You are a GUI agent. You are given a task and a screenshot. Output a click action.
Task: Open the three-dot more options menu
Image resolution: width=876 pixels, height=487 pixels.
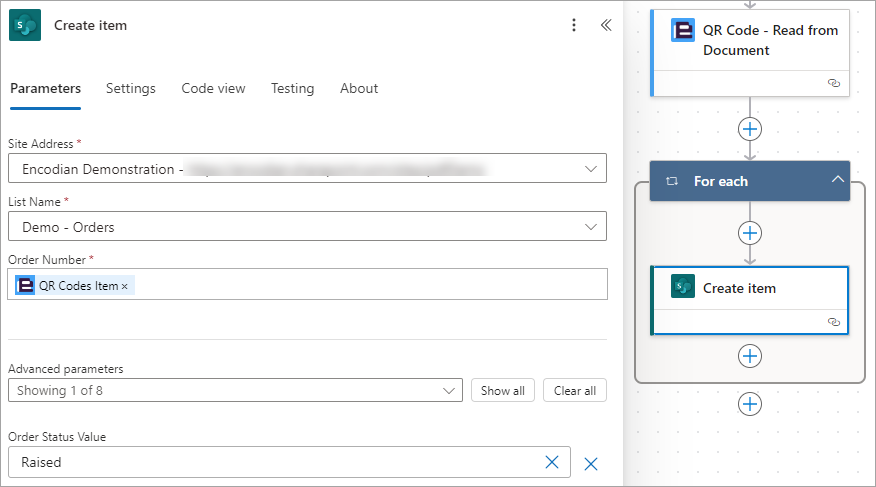click(x=574, y=25)
